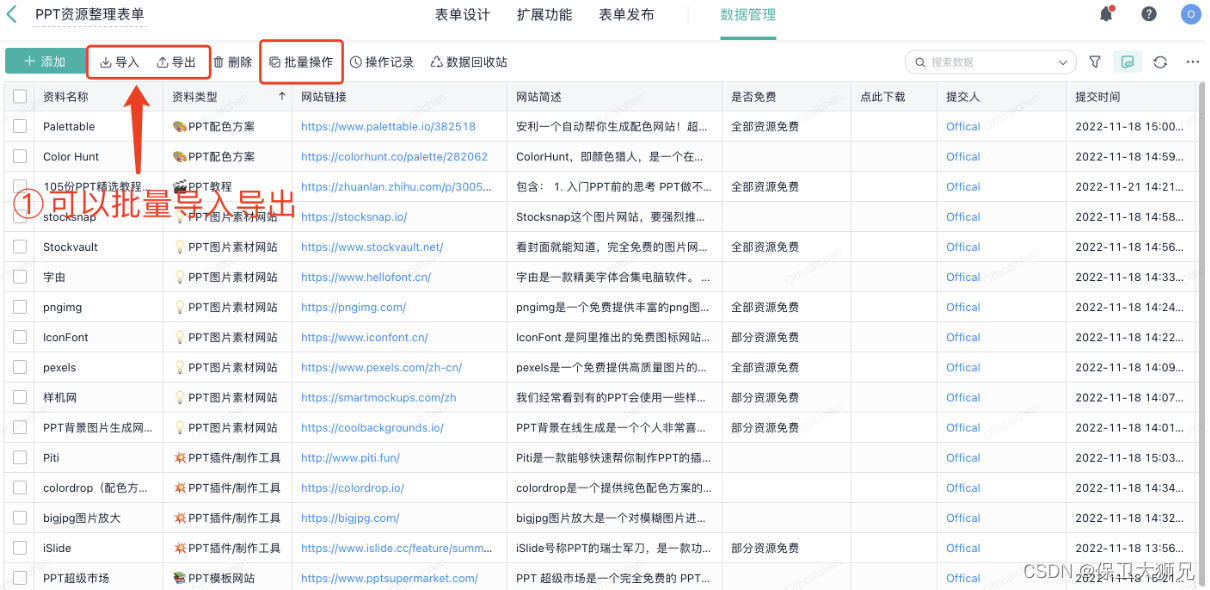Check the Palettable row checkbox
The width and height of the screenshot is (1210, 590).
pos(20,127)
